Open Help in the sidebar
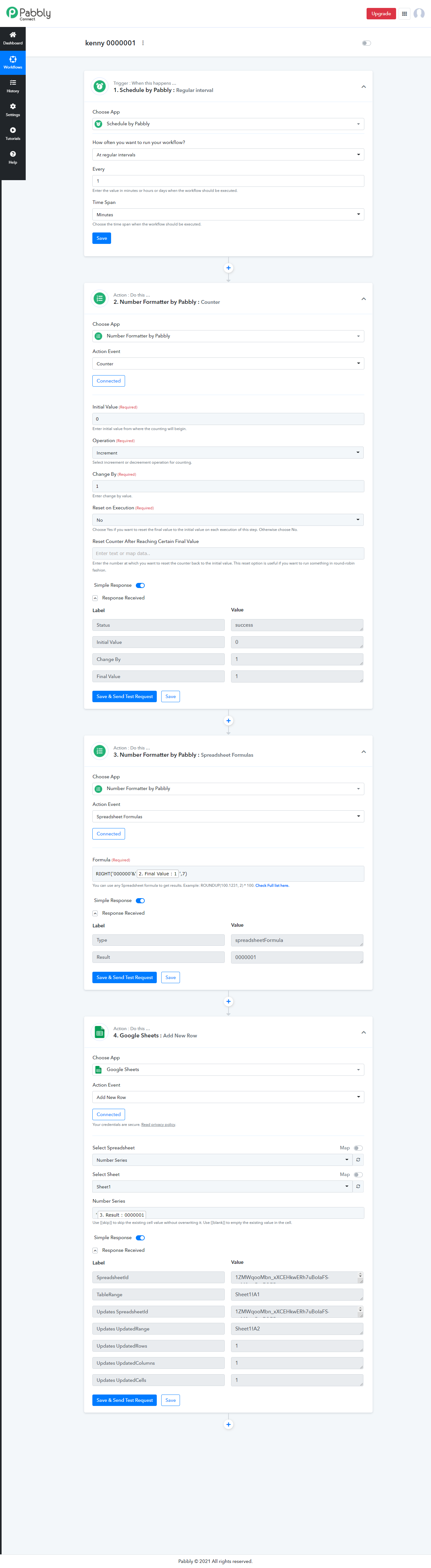This screenshot has height=1568, width=431. click(13, 157)
